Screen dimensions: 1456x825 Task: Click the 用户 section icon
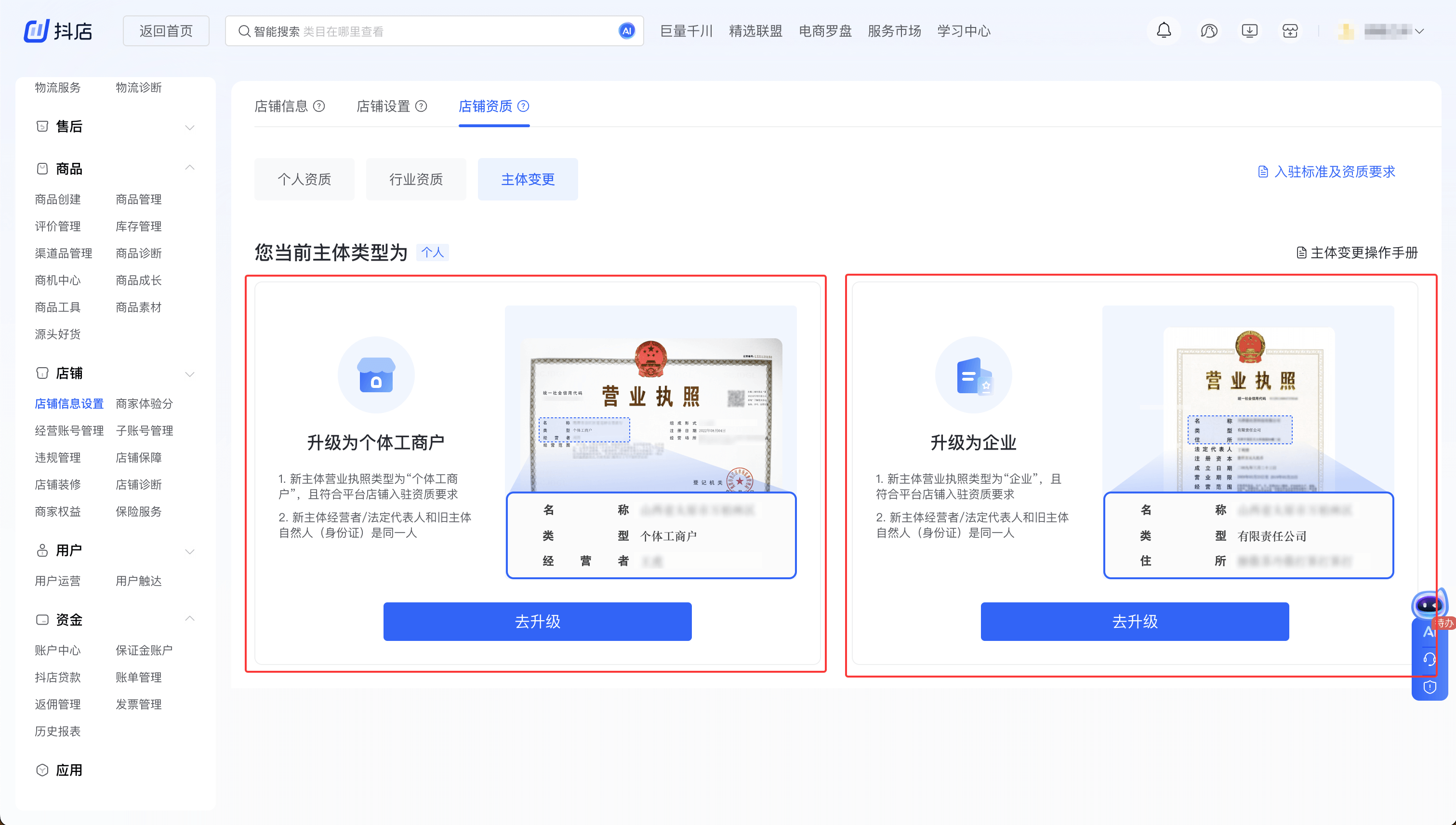pos(42,550)
